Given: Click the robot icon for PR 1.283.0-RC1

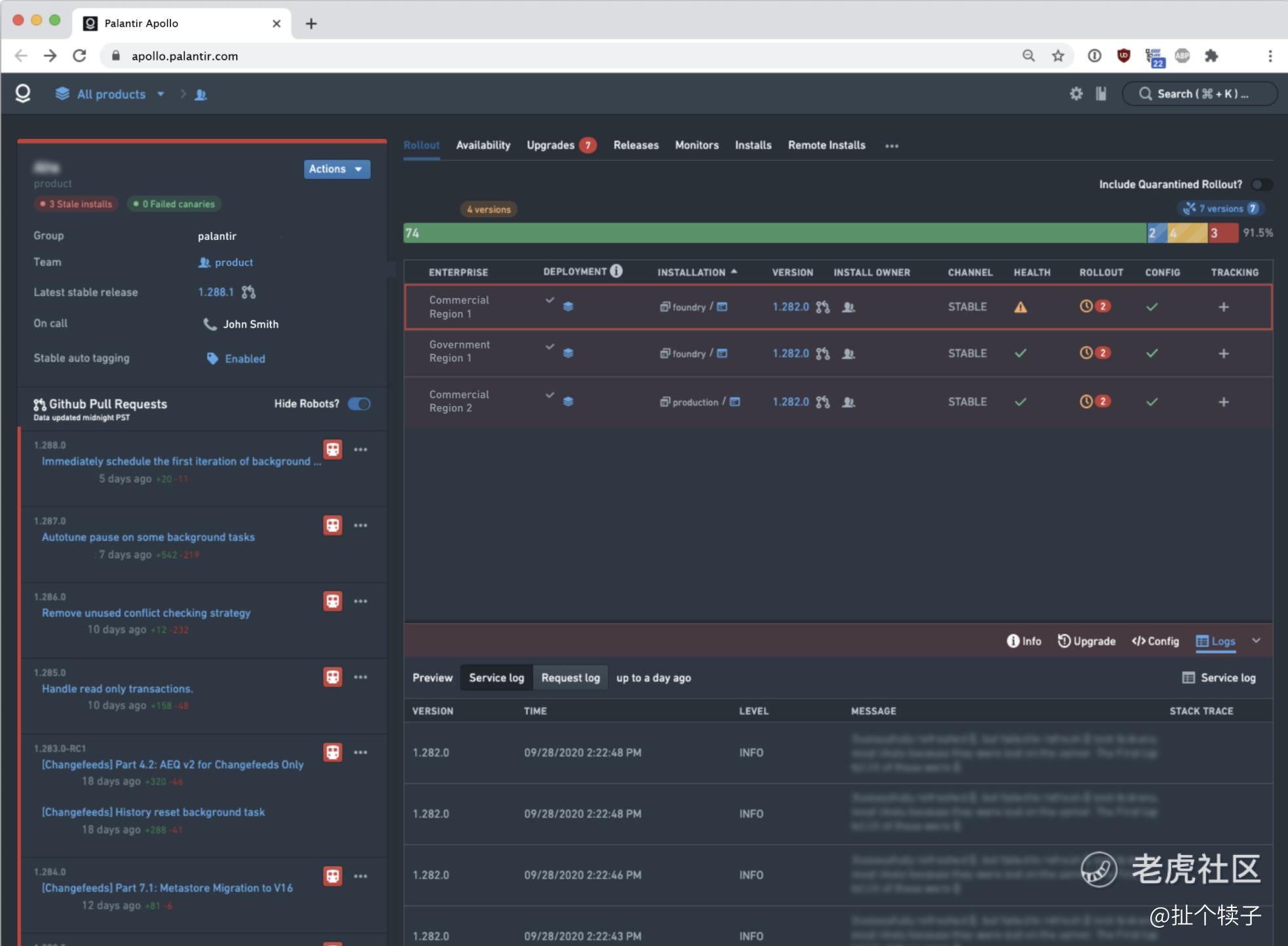Looking at the screenshot, I should pos(333,752).
